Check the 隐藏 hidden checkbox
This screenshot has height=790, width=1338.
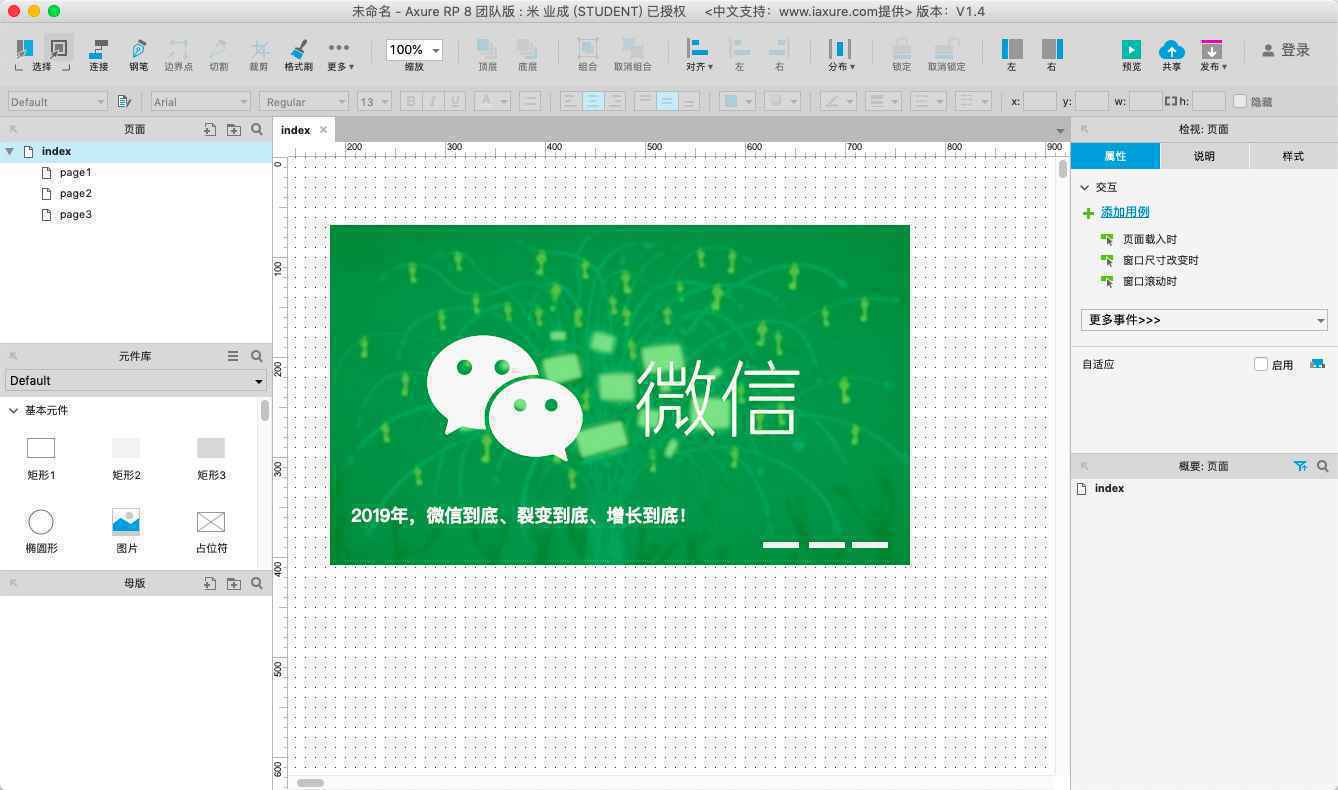(1240, 101)
